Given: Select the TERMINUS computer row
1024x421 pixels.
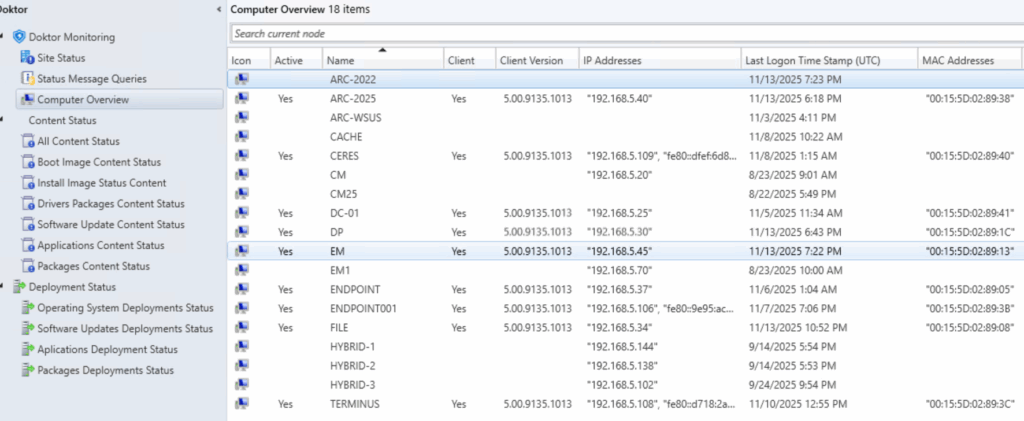Looking at the screenshot, I should pyautogui.click(x=354, y=404).
